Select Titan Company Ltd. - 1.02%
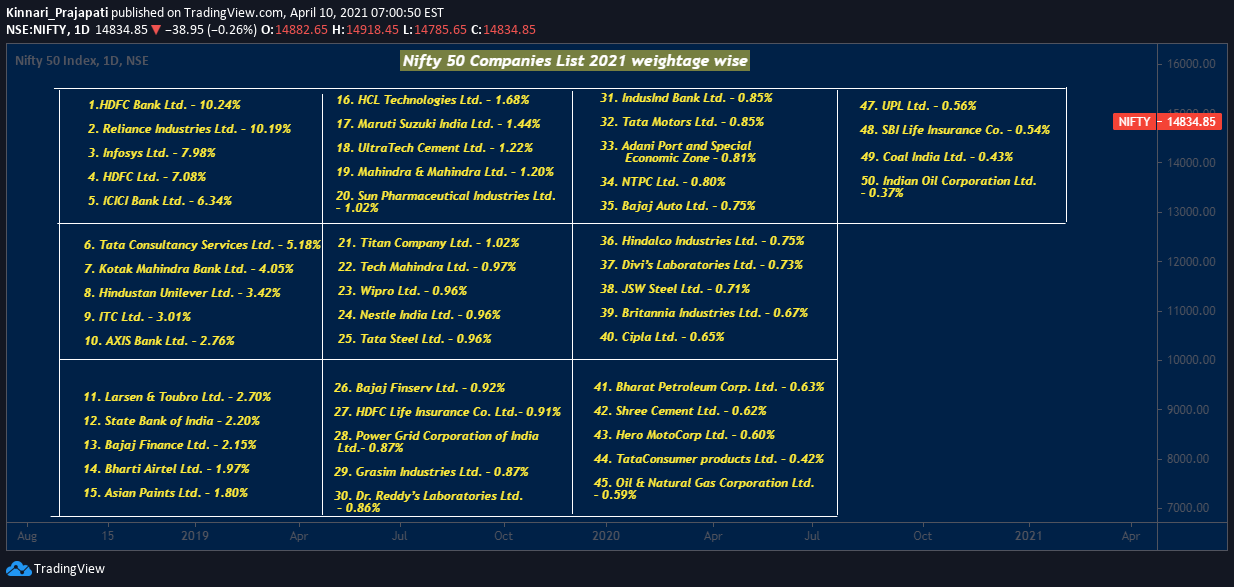The height and width of the screenshot is (587, 1234). (428, 243)
